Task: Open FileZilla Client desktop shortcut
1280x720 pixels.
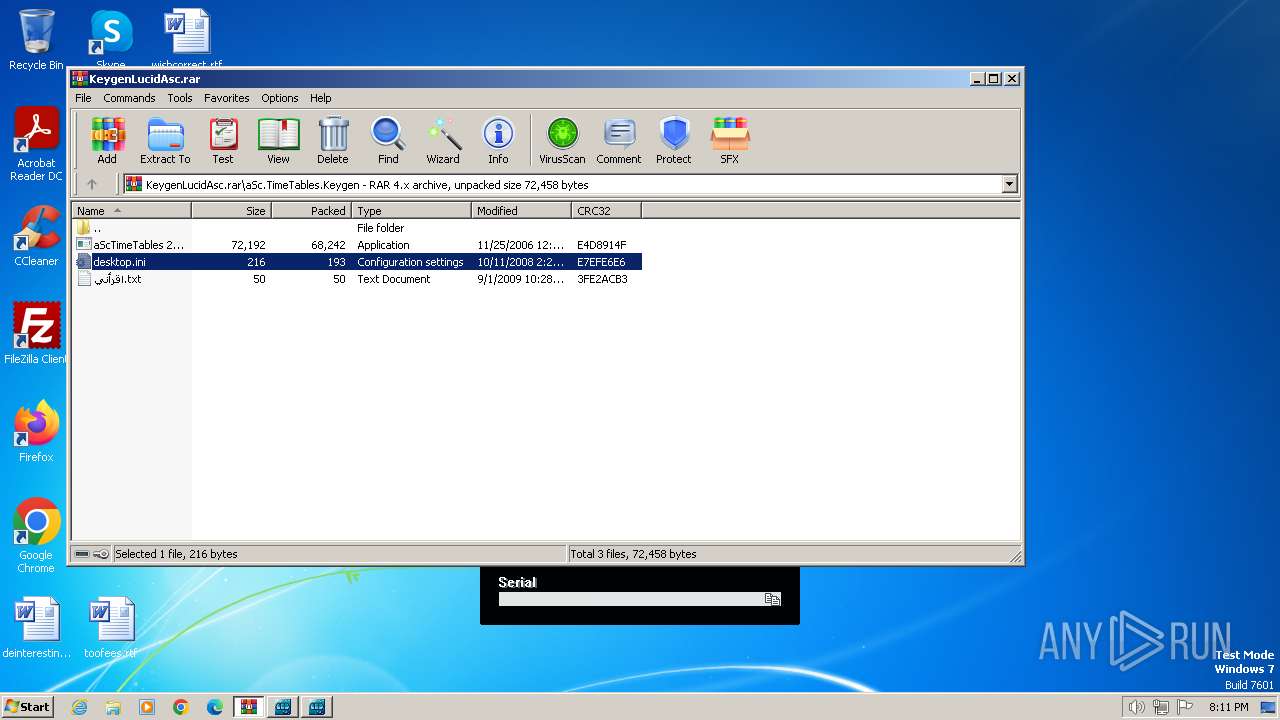Action: coord(36,334)
